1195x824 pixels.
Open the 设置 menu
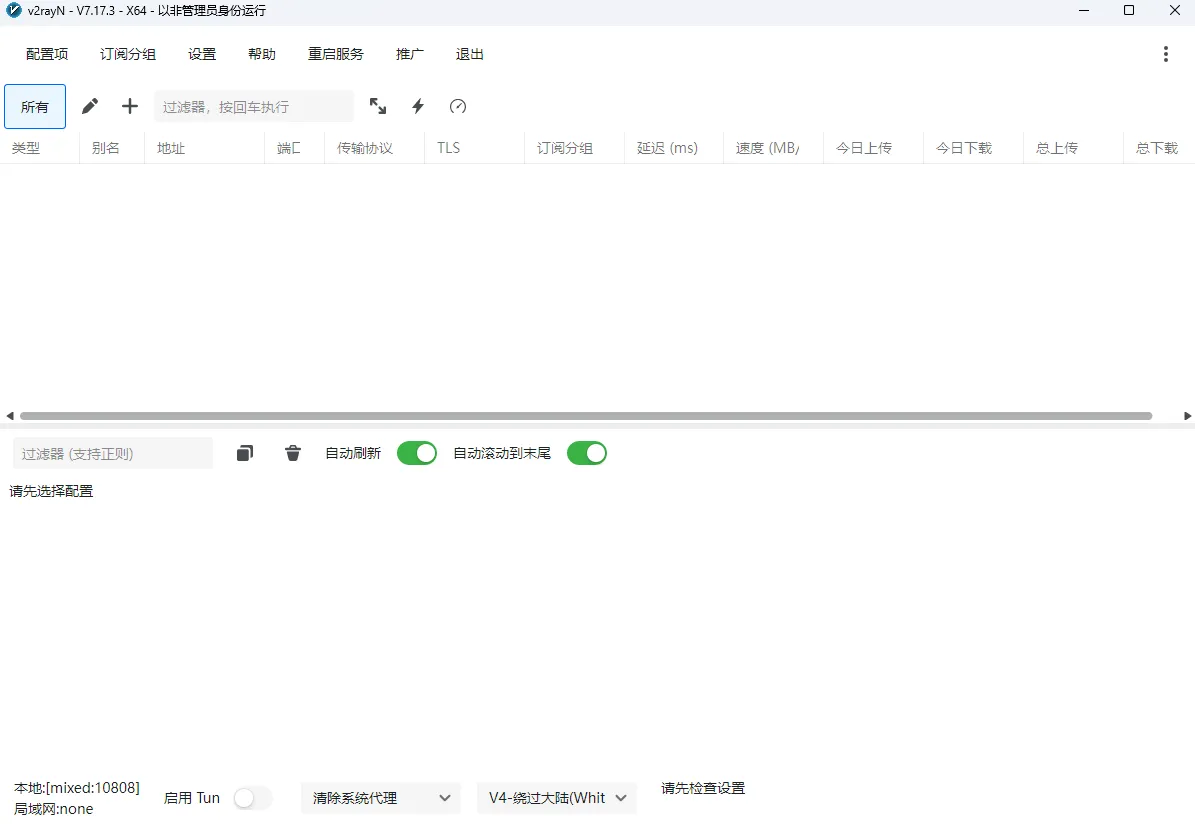[x=201, y=54]
